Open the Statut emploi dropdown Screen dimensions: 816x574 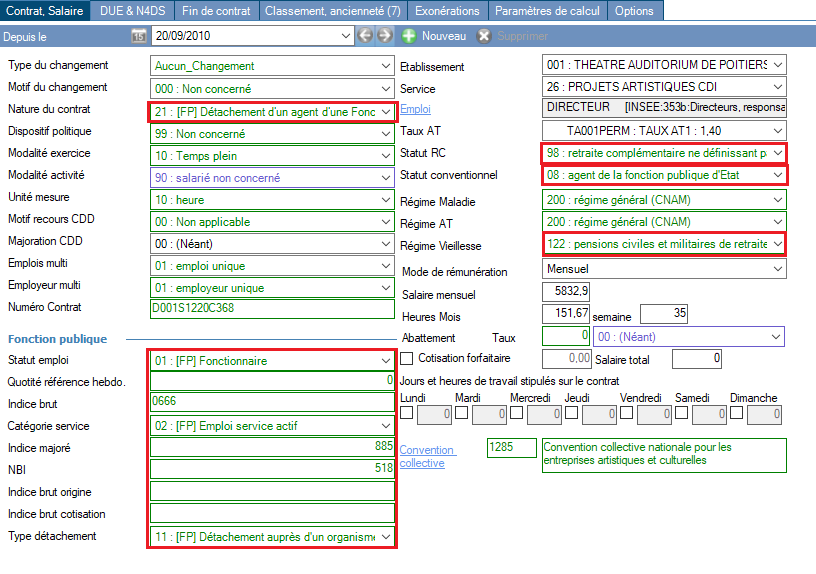[386, 360]
